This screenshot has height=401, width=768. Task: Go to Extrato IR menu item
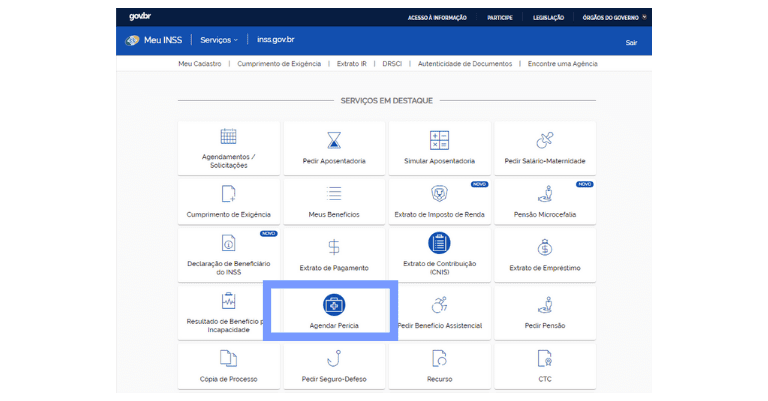[351, 63]
